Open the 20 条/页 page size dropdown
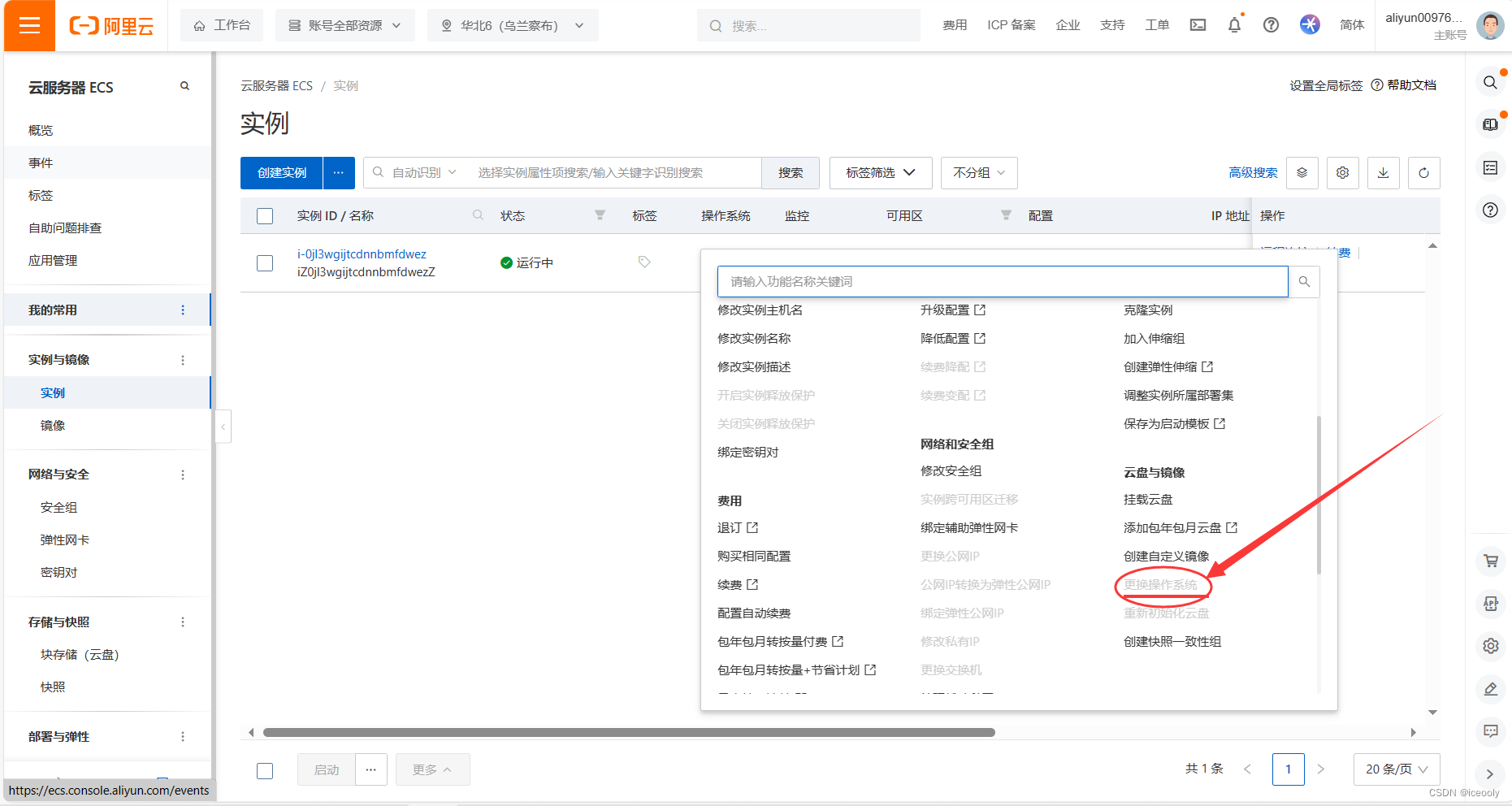Screen dimensions: 1512x806 click(1397, 769)
